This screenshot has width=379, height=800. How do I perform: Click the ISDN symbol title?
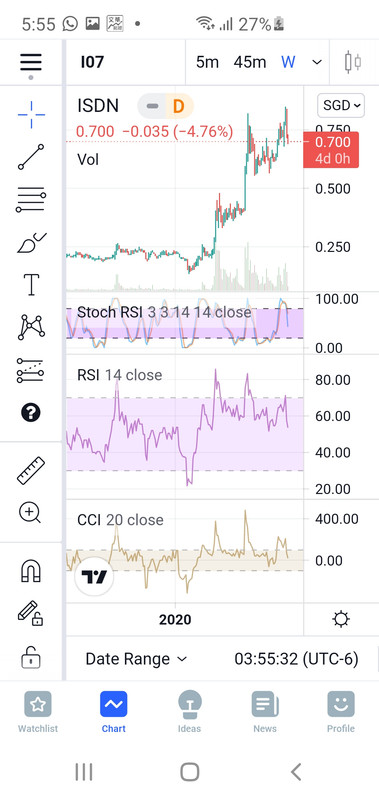[98, 106]
